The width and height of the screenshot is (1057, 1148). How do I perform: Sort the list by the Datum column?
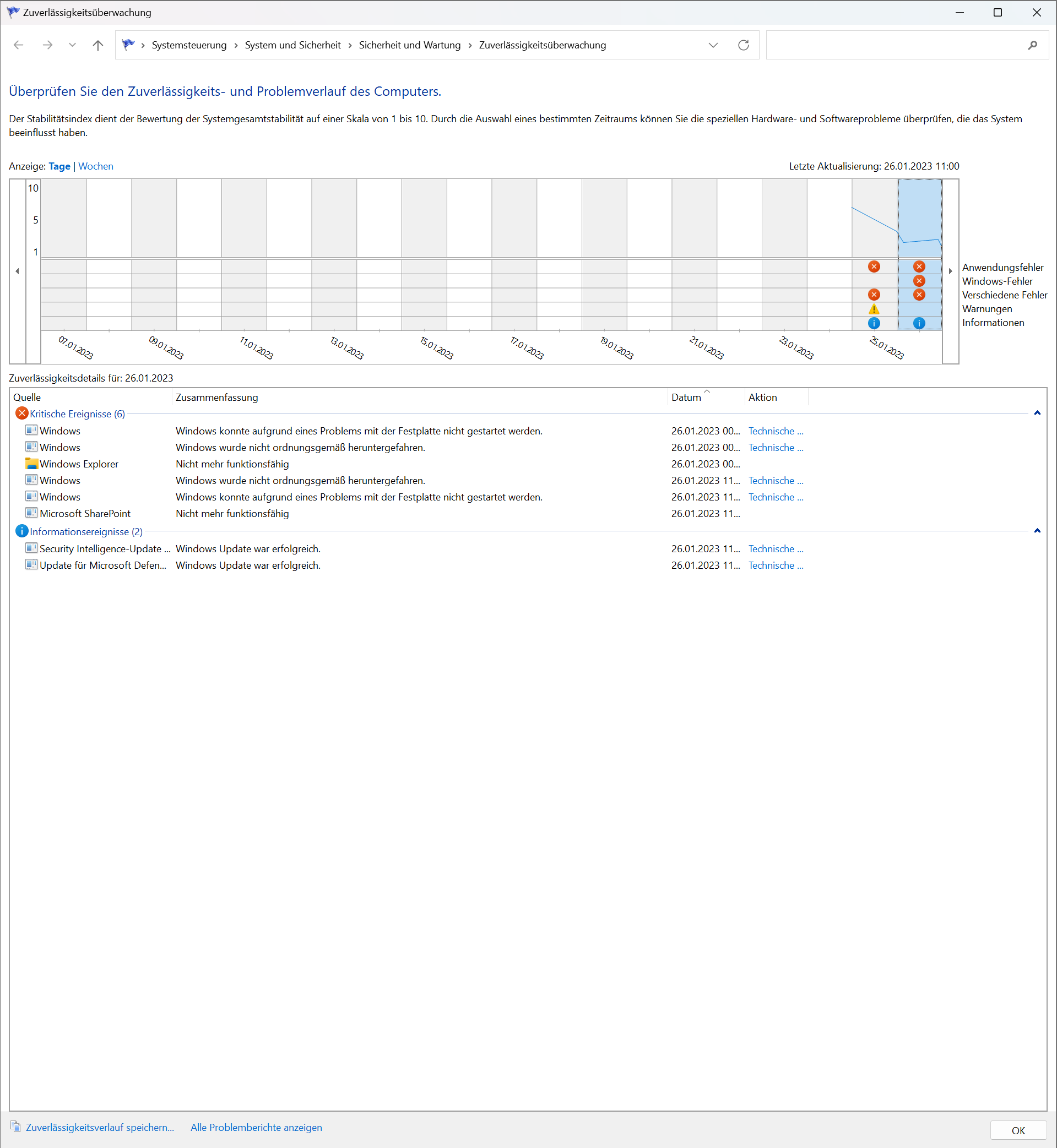(x=706, y=398)
